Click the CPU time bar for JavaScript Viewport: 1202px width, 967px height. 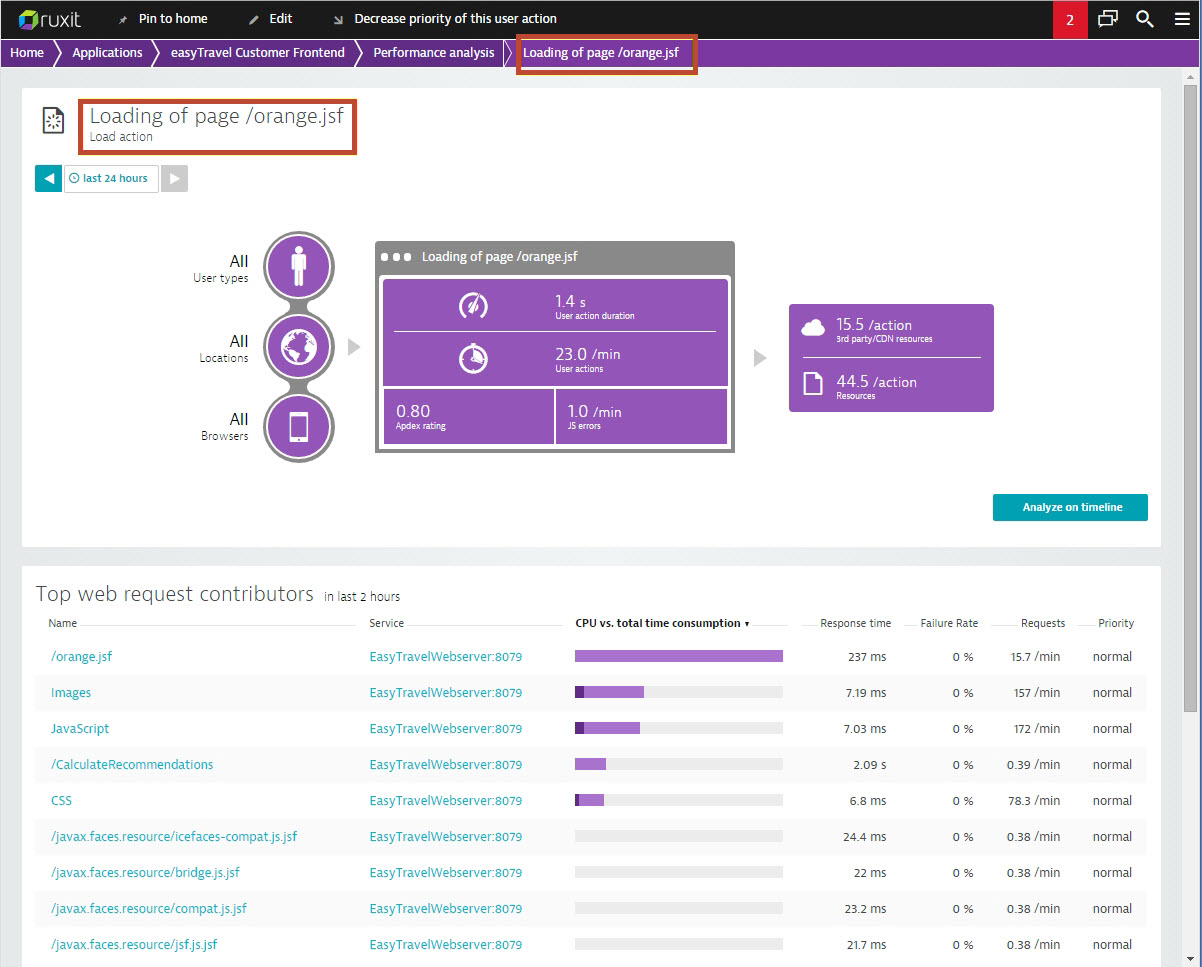[679, 728]
